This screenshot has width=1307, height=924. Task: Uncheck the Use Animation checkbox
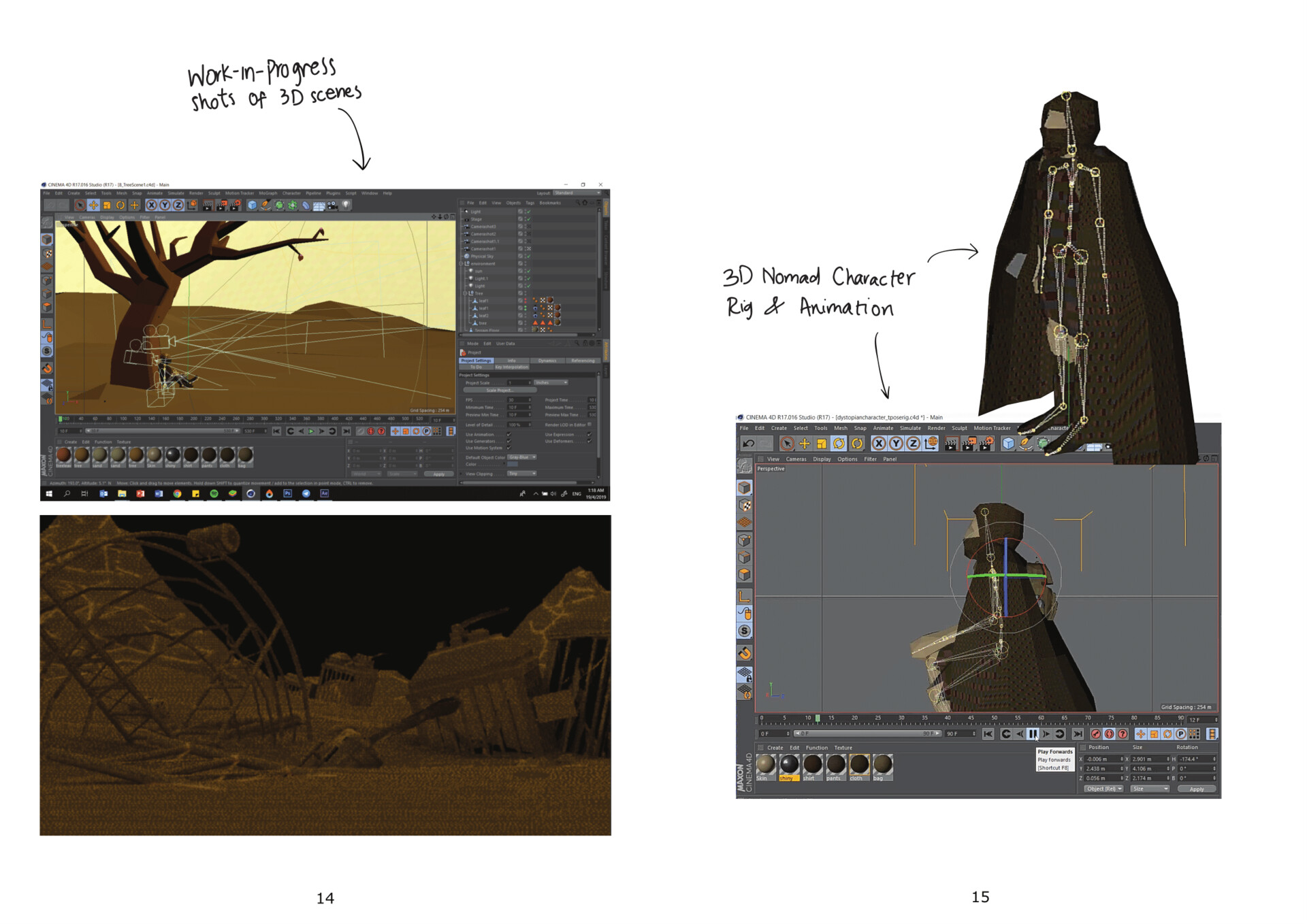coord(509,435)
